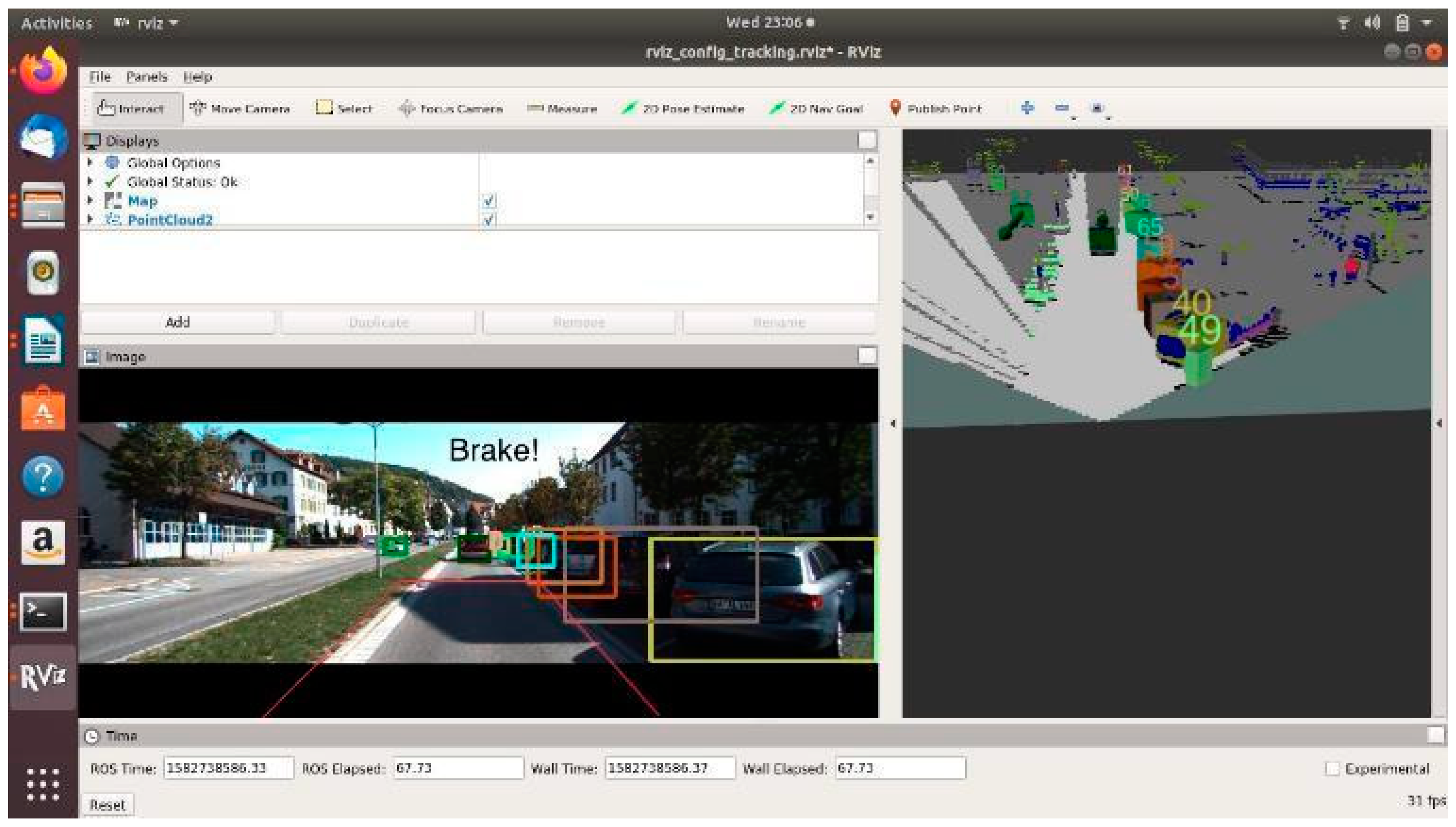1456x827 pixels.
Task: Activate 2D Pose Estimate tool
Action: point(683,109)
